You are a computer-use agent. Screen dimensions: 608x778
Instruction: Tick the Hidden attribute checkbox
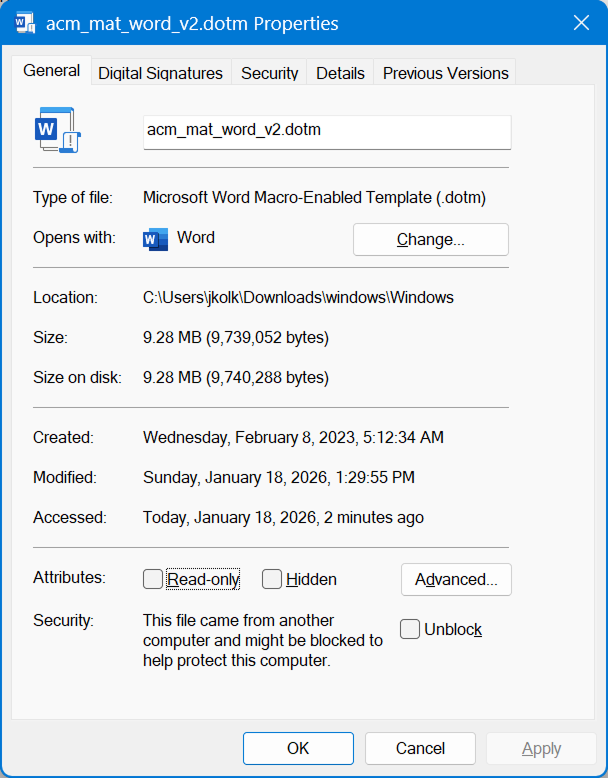pos(272,579)
